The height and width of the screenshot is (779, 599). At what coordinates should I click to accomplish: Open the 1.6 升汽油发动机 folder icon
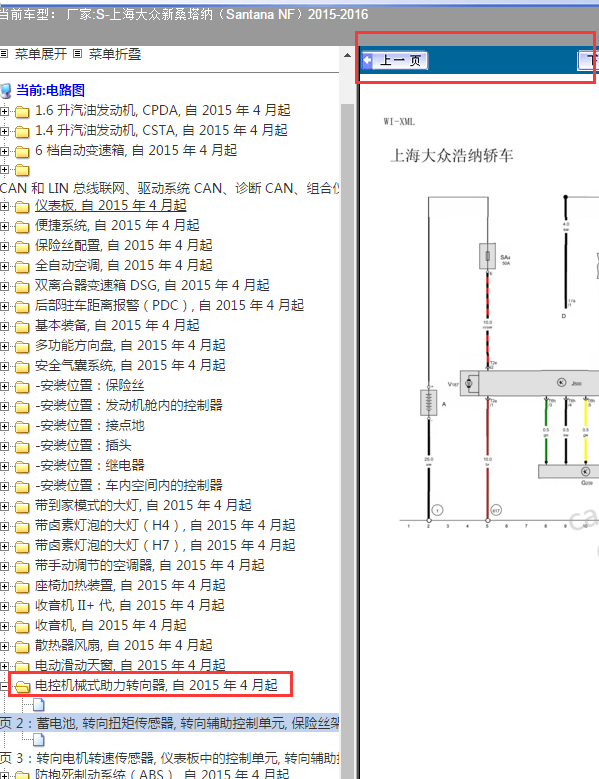tap(22, 111)
